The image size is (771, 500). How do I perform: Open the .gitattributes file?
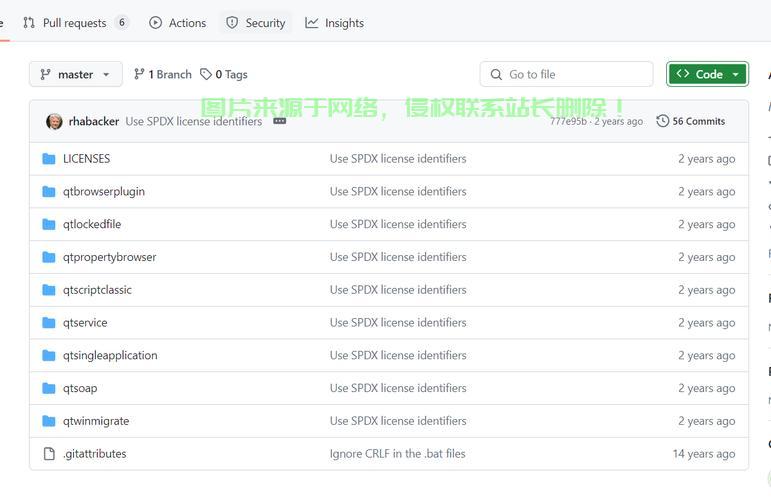pos(94,454)
